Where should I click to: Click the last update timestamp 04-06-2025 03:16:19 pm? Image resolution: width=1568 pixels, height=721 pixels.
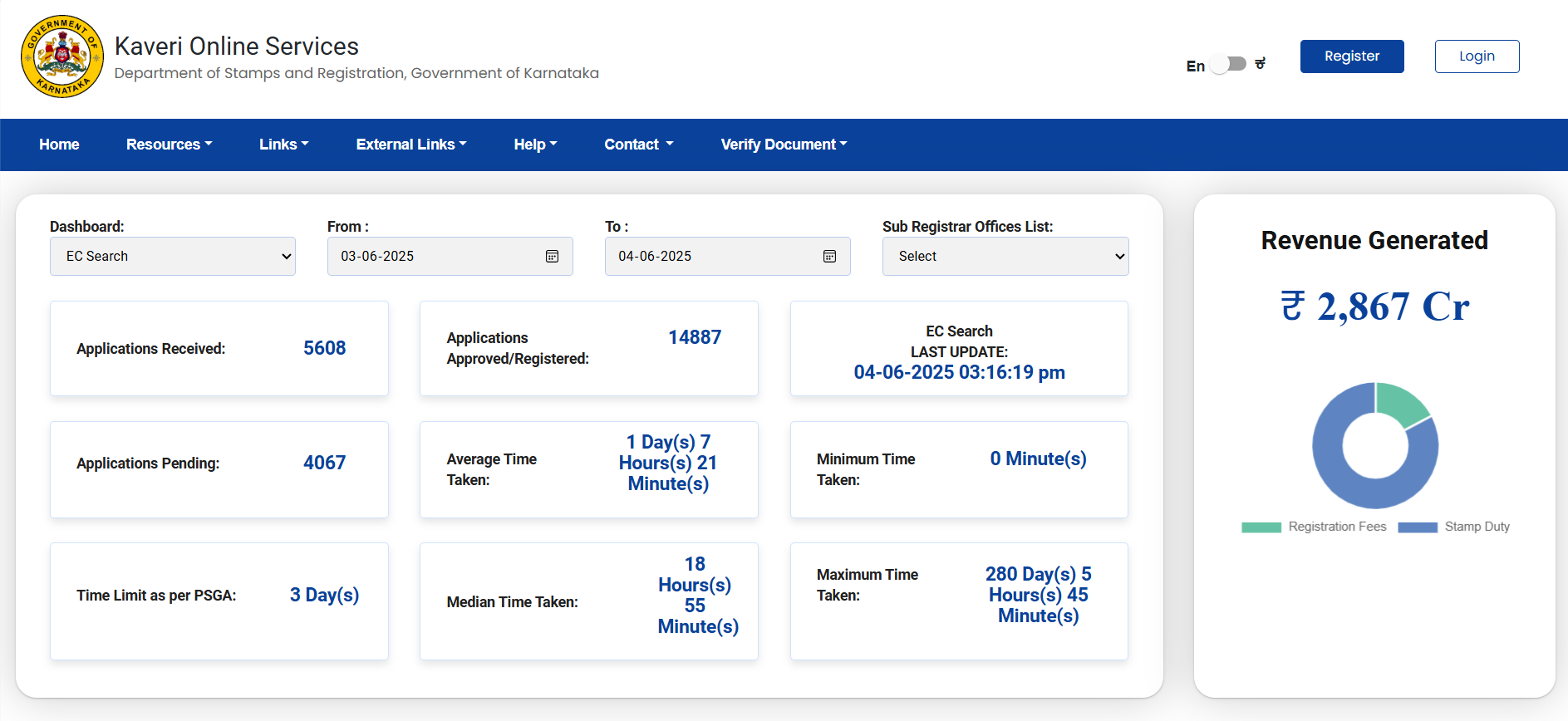click(959, 372)
